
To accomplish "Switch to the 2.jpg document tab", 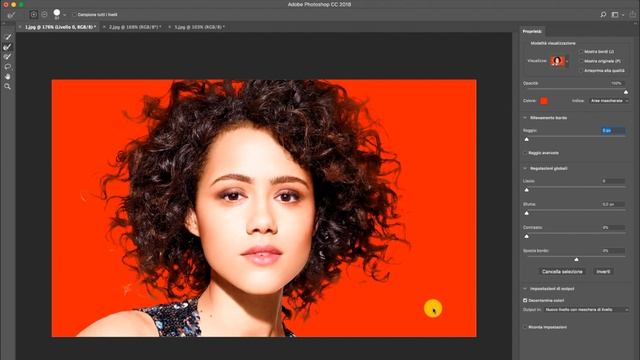I will (135, 27).
